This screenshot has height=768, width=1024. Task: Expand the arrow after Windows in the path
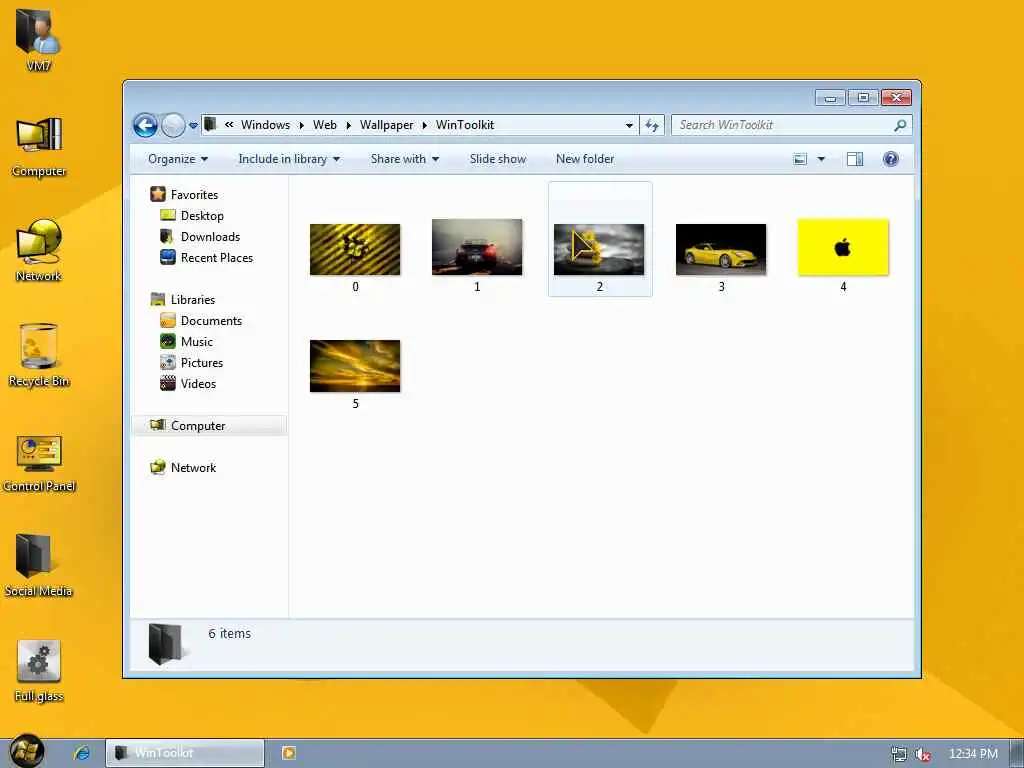(x=302, y=125)
